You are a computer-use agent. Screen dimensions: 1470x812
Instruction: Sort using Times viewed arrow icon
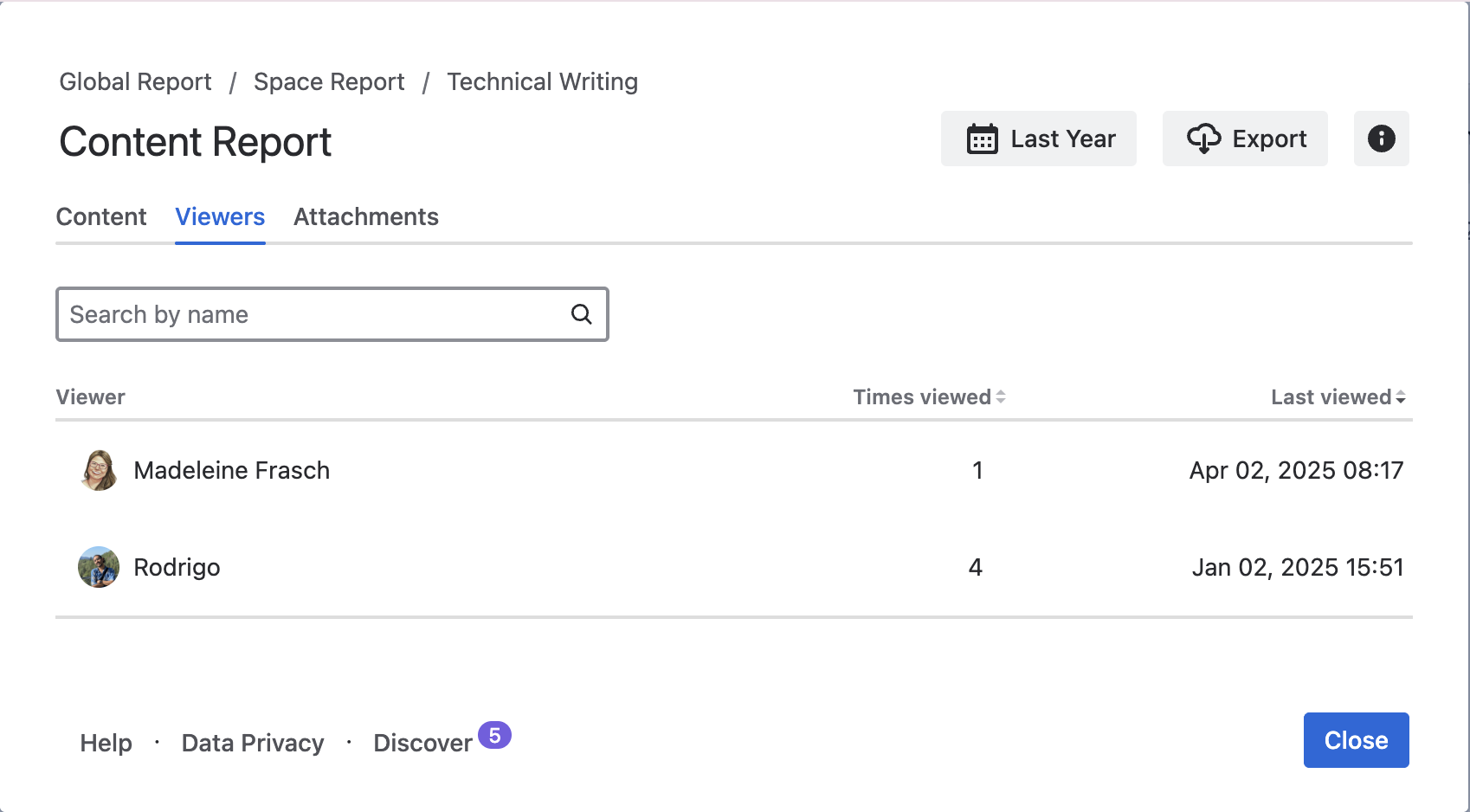[x=1001, y=397]
